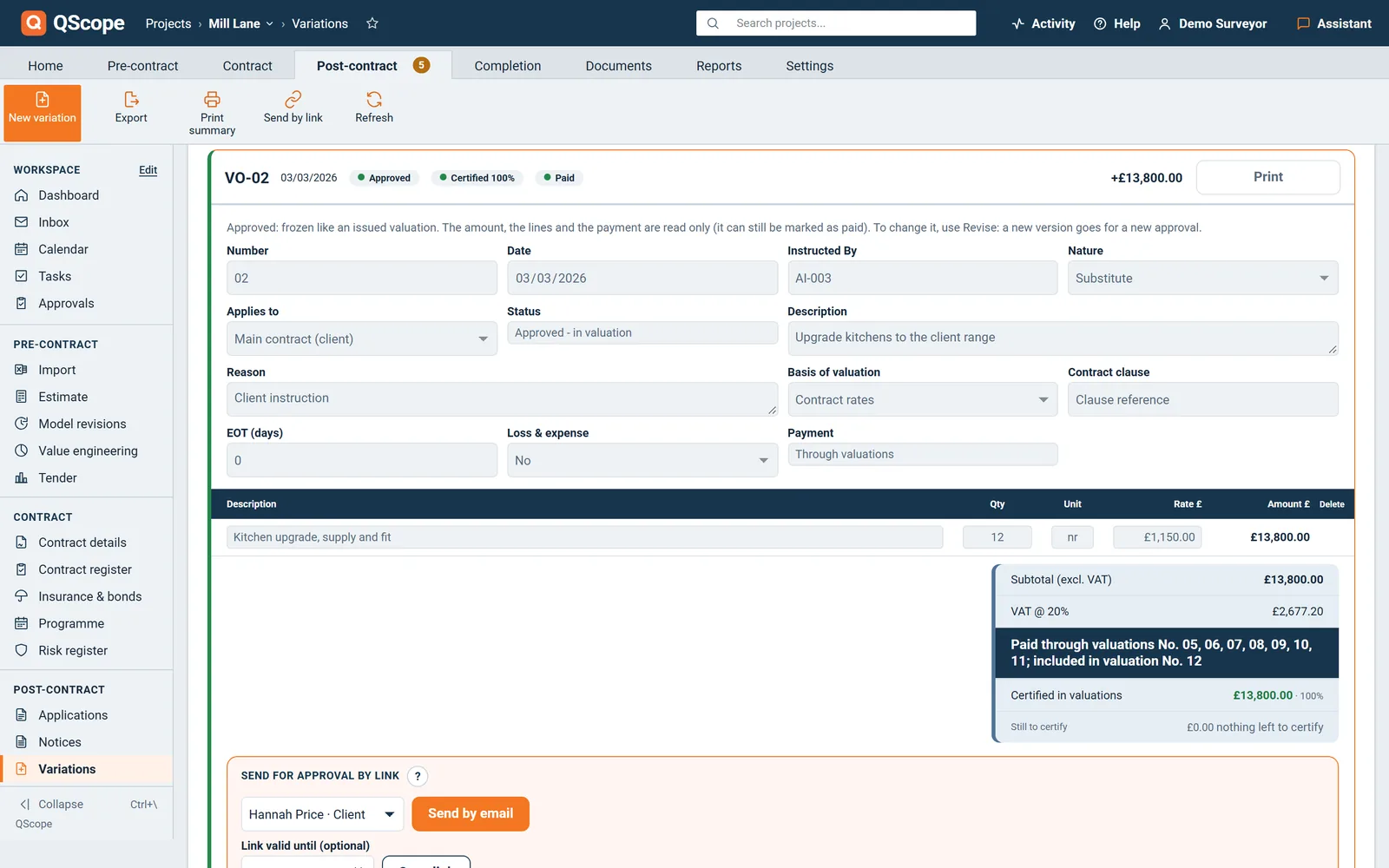Click Variations in the breadcrumb
The image size is (1389, 868).
tap(319, 23)
